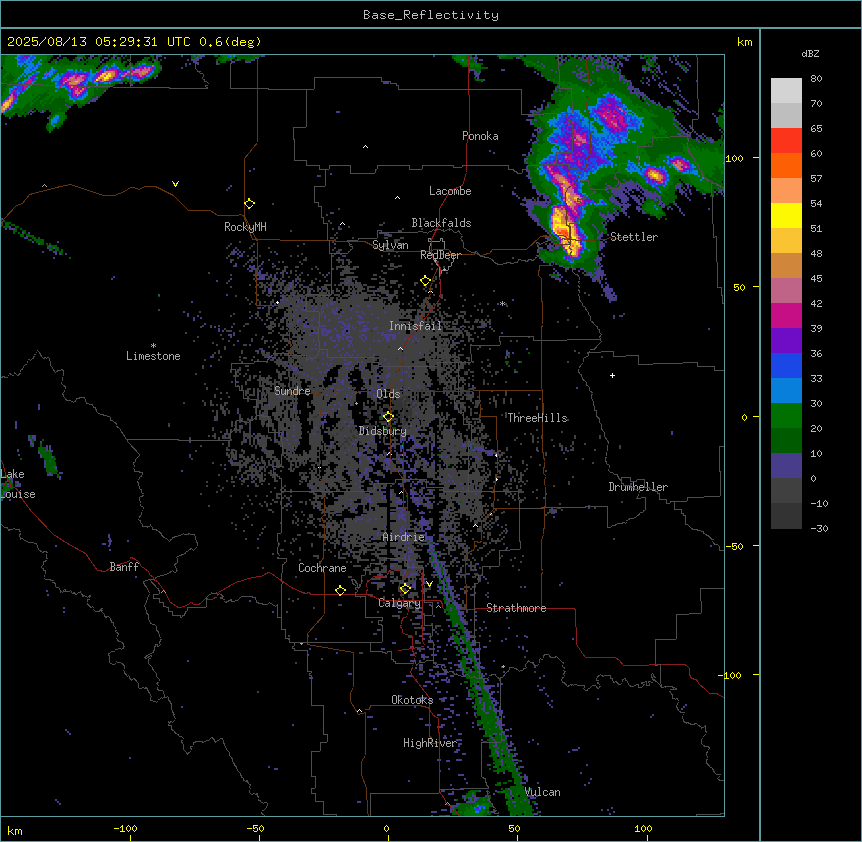Click the Calgary city label

click(x=399, y=603)
